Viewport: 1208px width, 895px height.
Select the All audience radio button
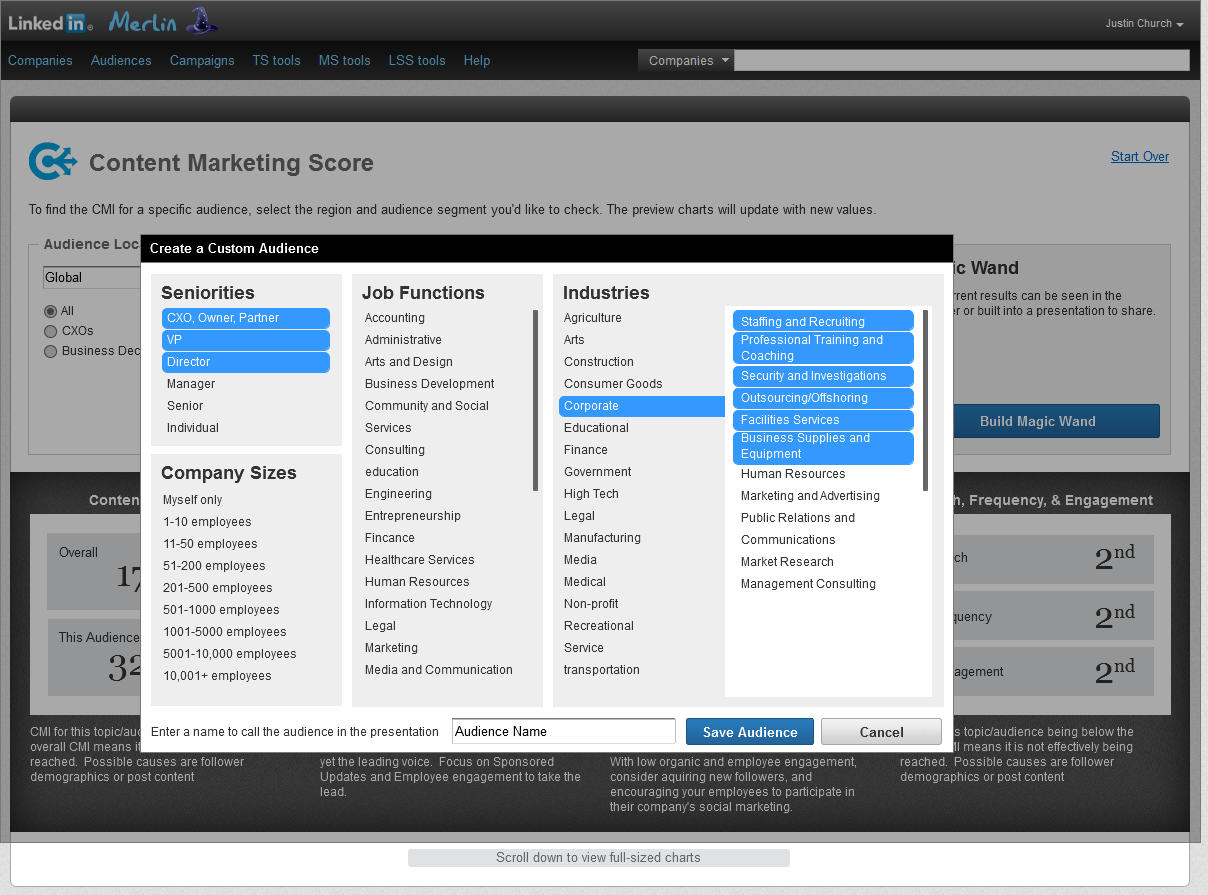50,311
